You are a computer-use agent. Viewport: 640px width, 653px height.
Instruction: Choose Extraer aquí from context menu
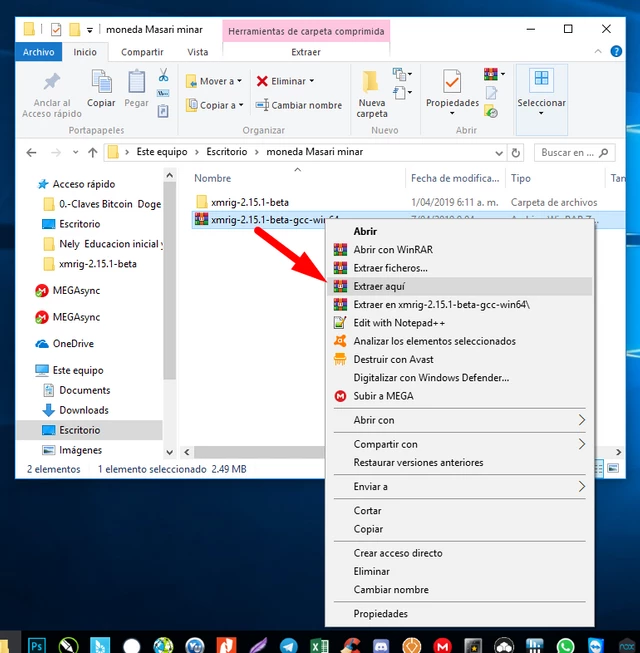click(x=460, y=287)
